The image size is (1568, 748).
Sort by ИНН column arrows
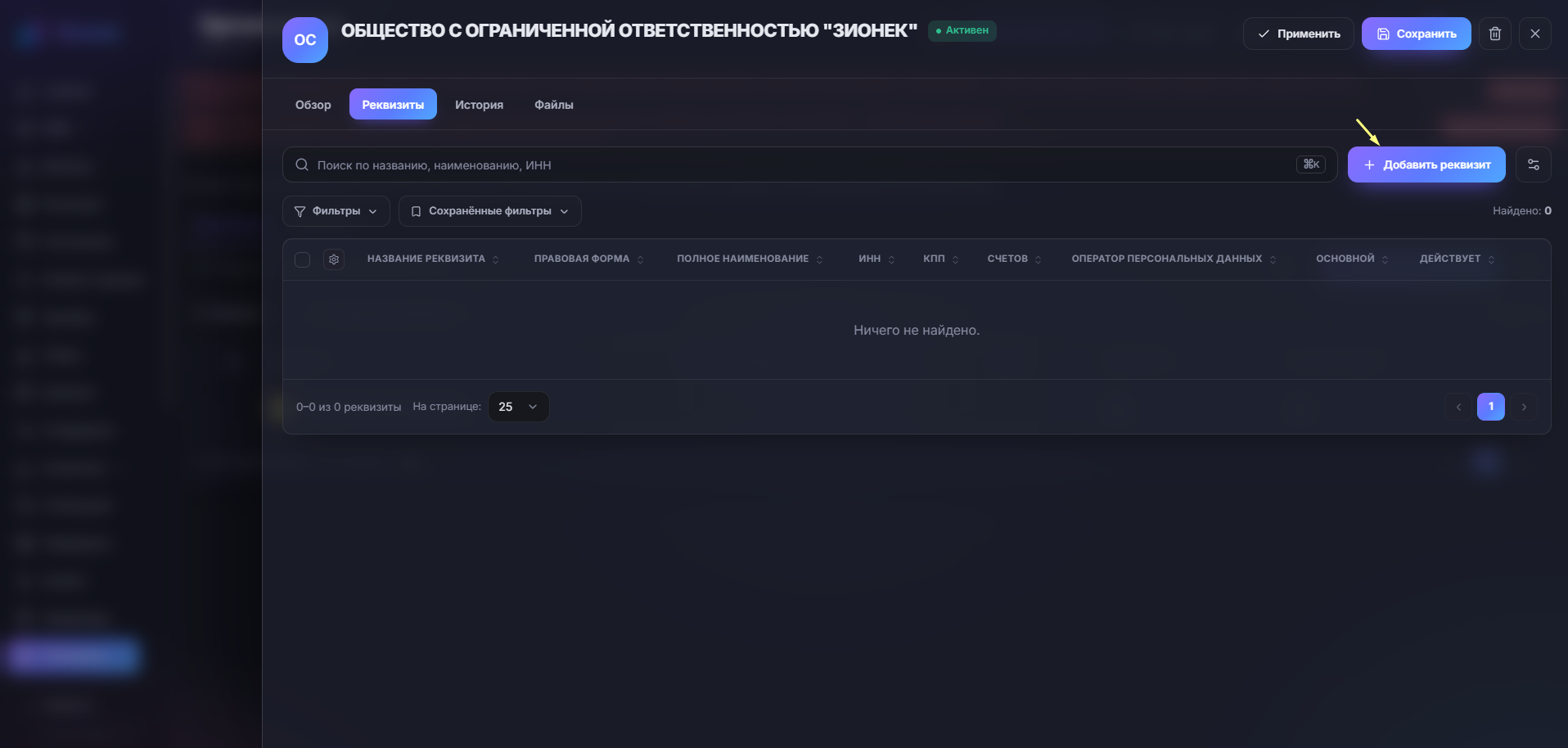(891, 259)
